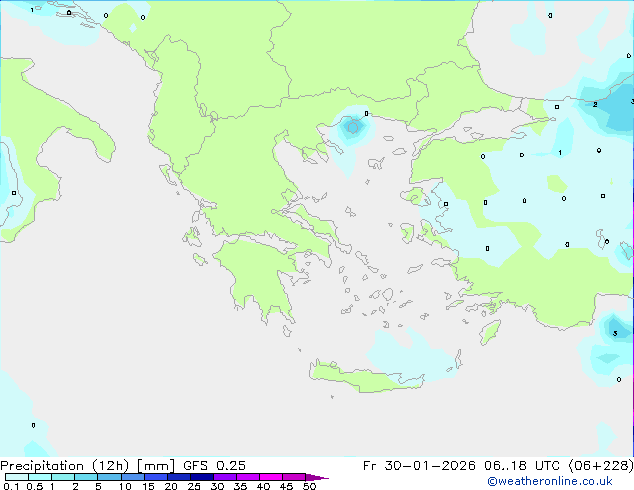Click the 'Precipitation (12h) [mm]' title text
The image size is (634, 490).
click(88, 466)
